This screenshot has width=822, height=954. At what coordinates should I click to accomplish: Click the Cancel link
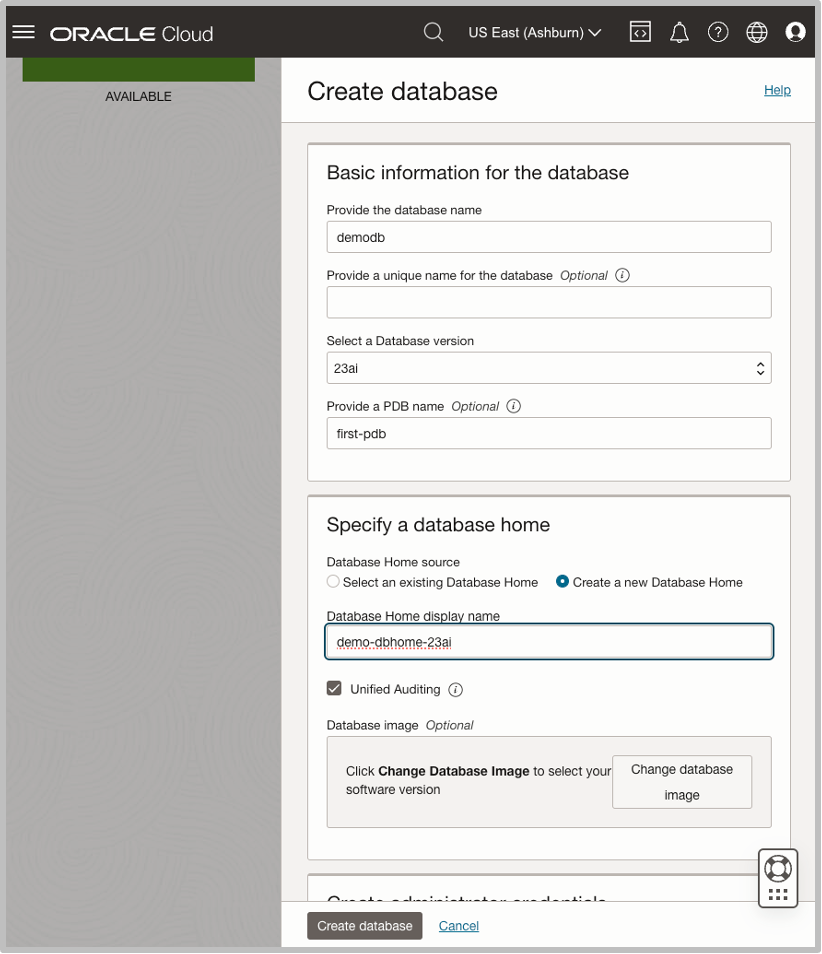tap(458, 925)
